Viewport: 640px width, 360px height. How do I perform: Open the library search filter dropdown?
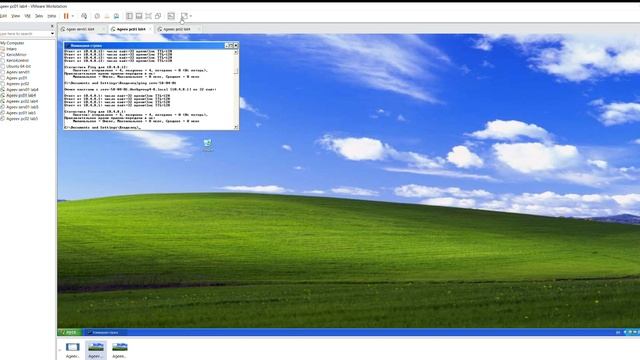pos(52,33)
